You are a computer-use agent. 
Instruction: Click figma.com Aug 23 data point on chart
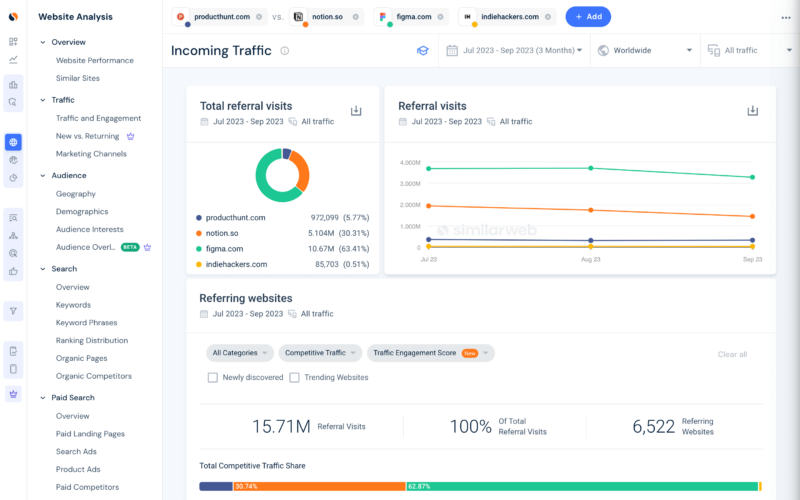(591, 168)
